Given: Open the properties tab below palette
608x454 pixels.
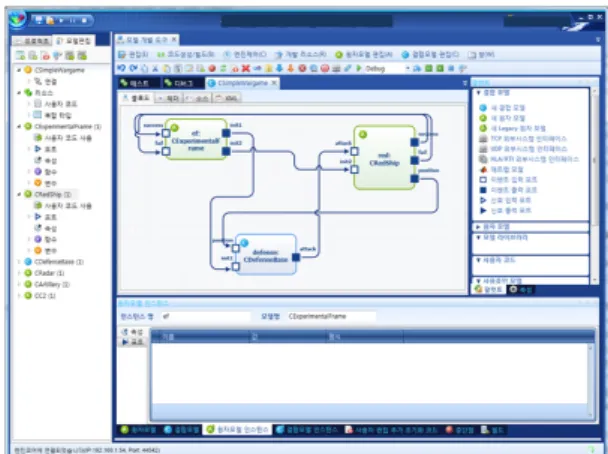Looking at the screenshot, I should [522, 289].
